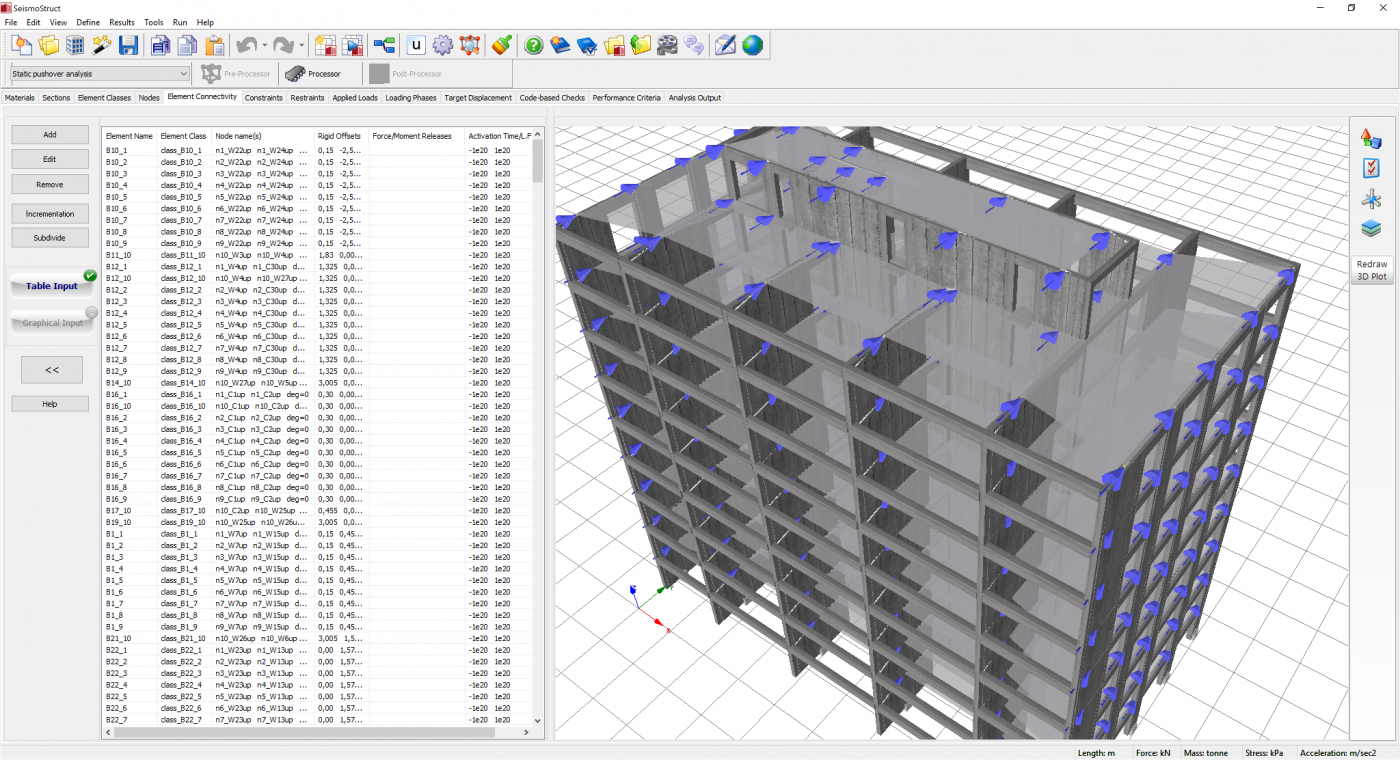Click the axes node icon in 3D sidebar

(1372, 199)
